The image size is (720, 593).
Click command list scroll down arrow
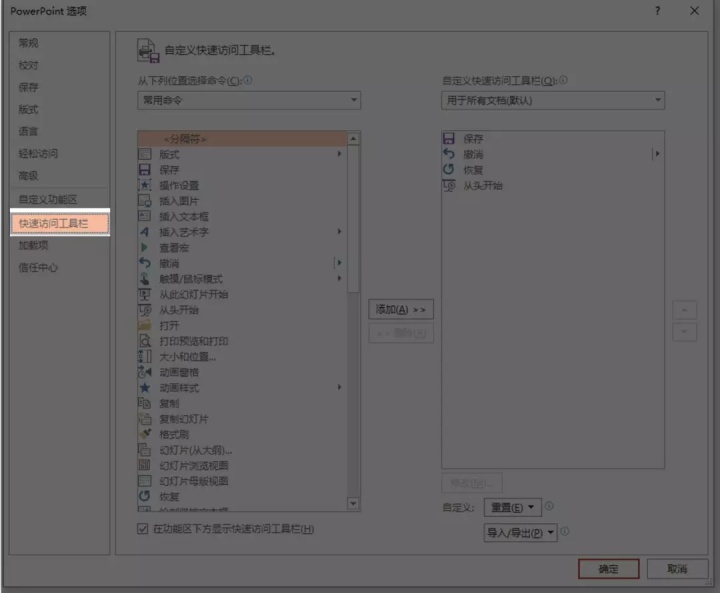tap(353, 503)
